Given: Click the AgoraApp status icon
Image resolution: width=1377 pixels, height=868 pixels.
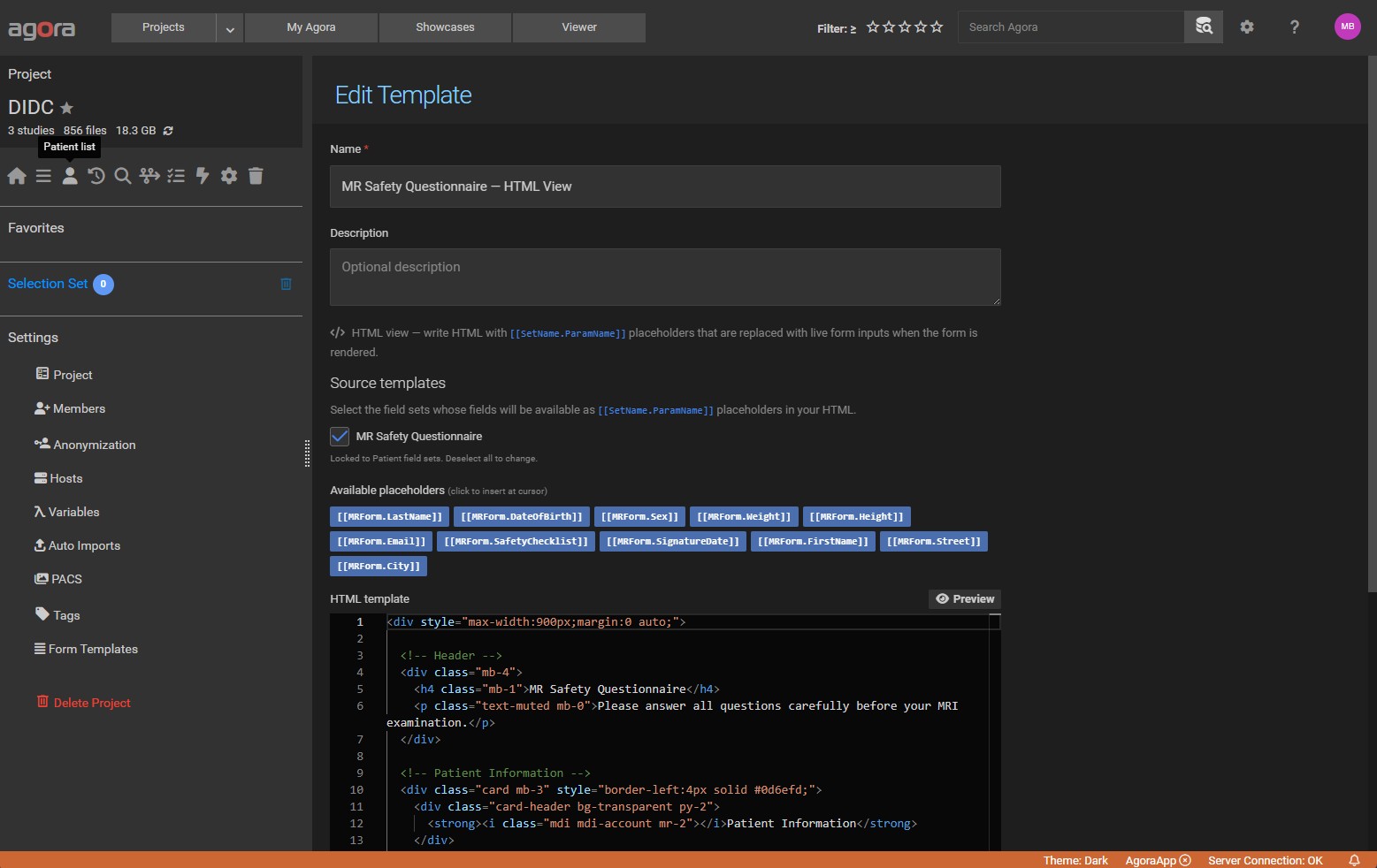Looking at the screenshot, I should tap(1185, 860).
